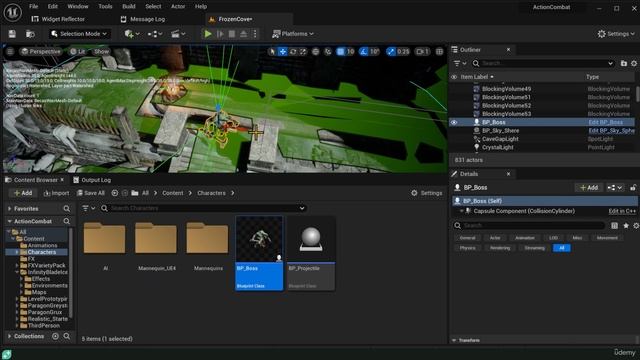Click the Content Browser Import button
Image resolution: width=640 pixels, height=360 pixels.
[56, 193]
